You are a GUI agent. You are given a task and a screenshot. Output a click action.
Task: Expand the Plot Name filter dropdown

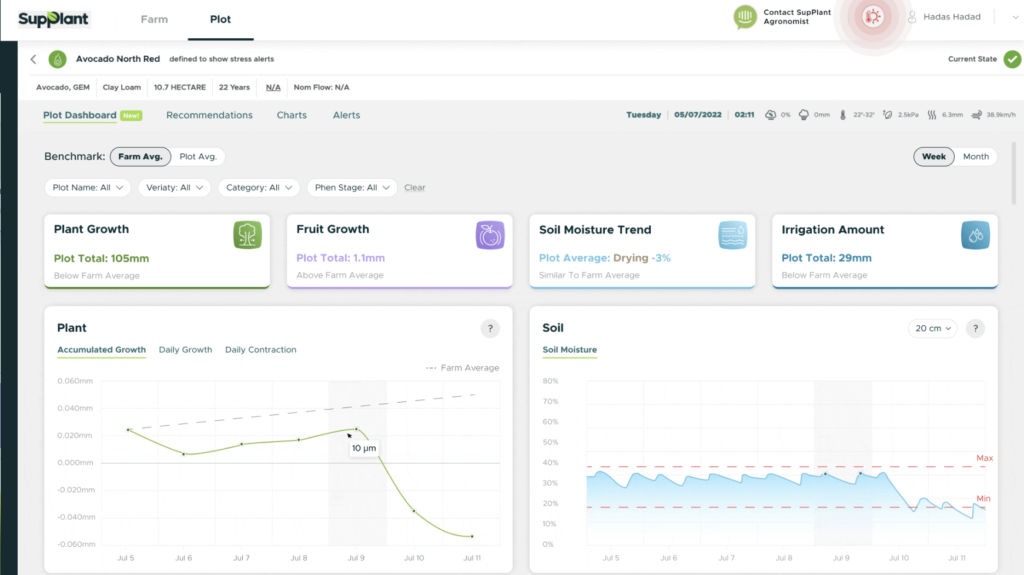tap(88, 187)
